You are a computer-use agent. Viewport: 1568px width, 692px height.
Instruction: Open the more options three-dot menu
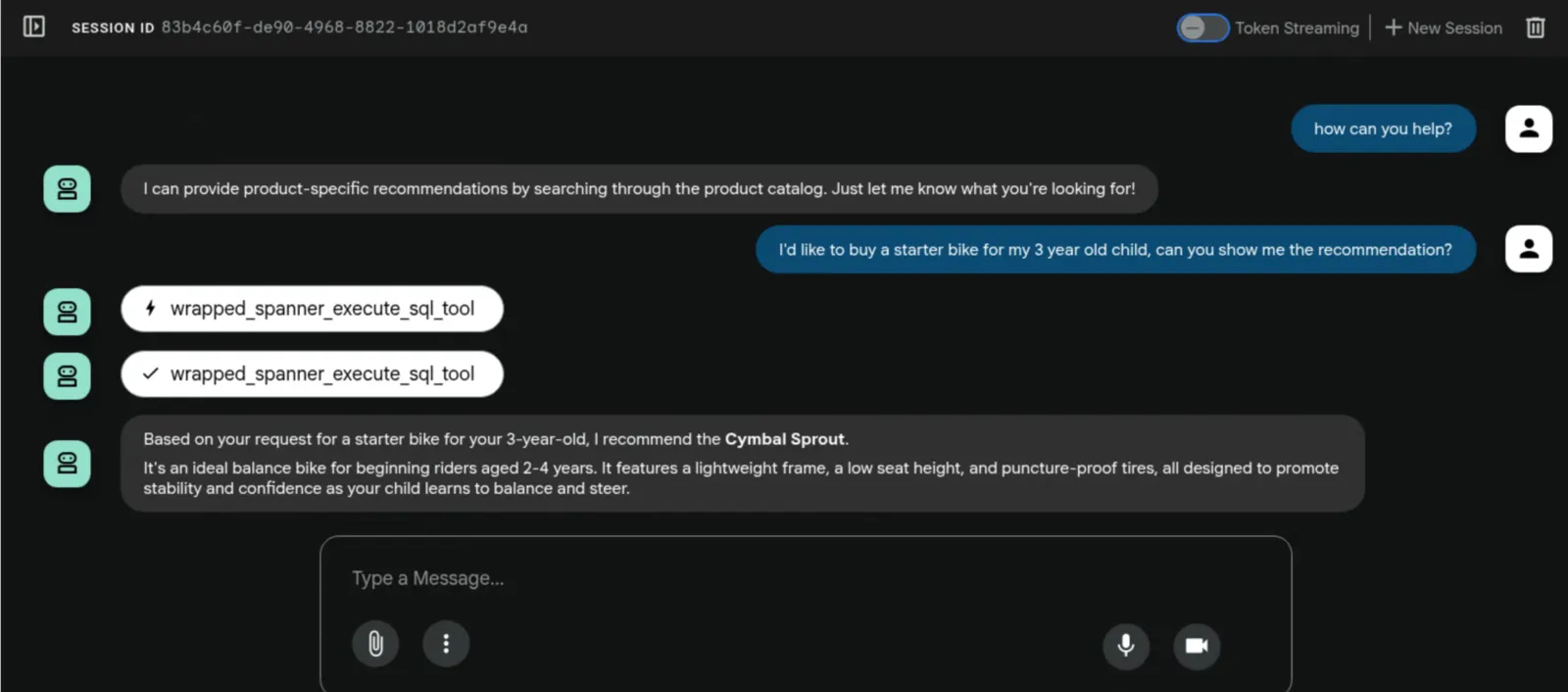pyautogui.click(x=446, y=644)
